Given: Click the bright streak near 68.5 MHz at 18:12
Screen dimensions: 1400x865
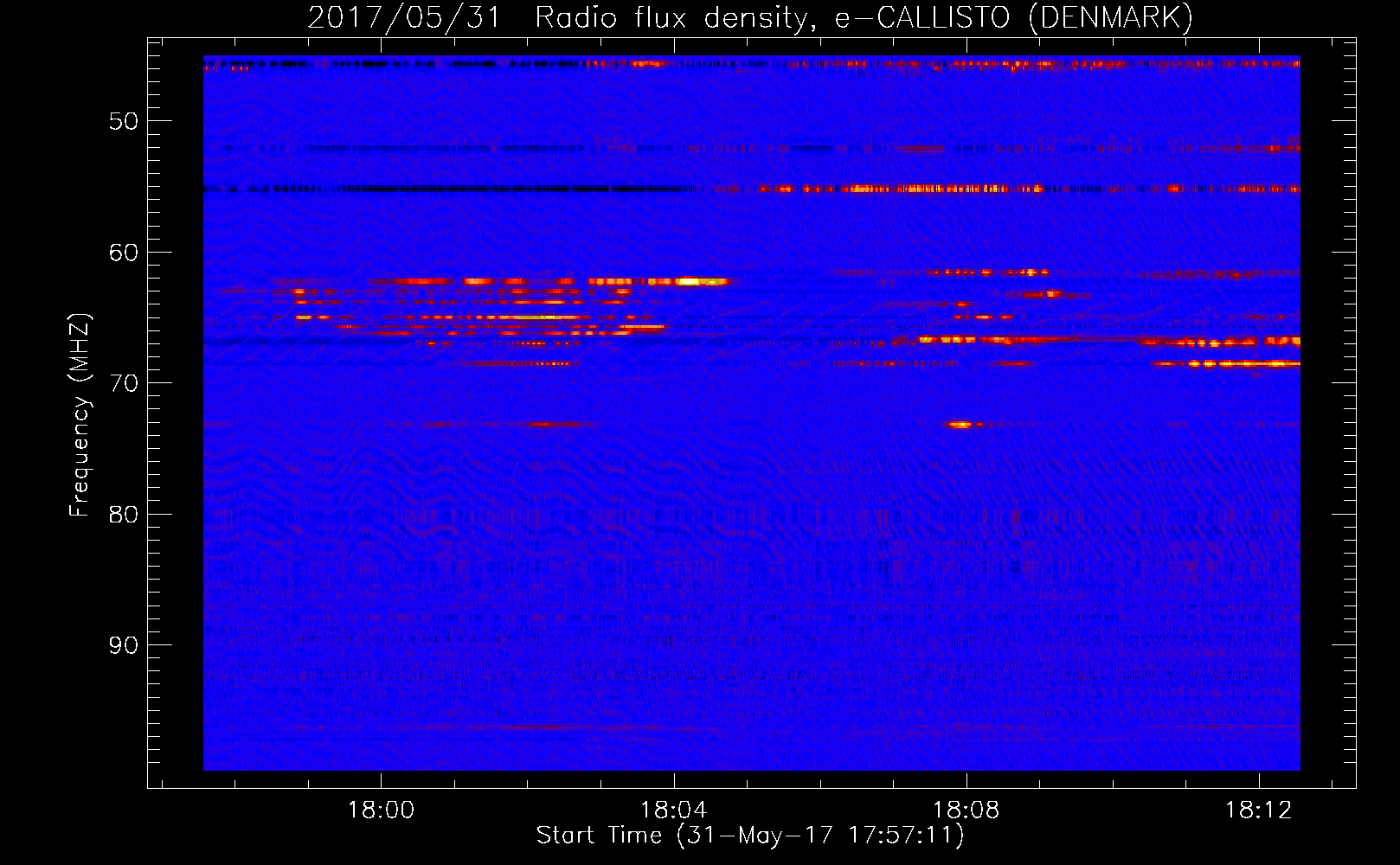Looking at the screenshot, I should 1242,363.
